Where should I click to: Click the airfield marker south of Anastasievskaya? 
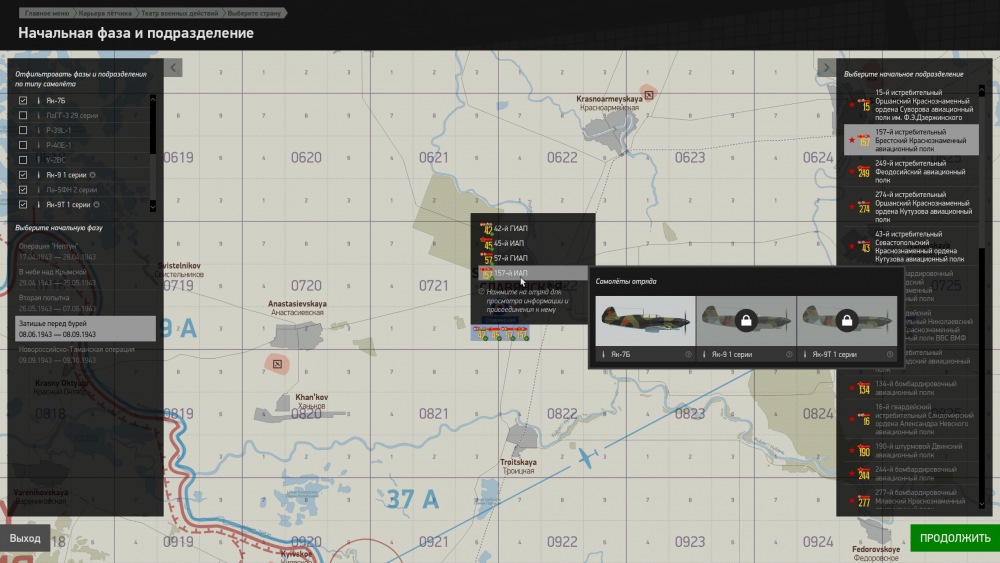(x=277, y=364)
